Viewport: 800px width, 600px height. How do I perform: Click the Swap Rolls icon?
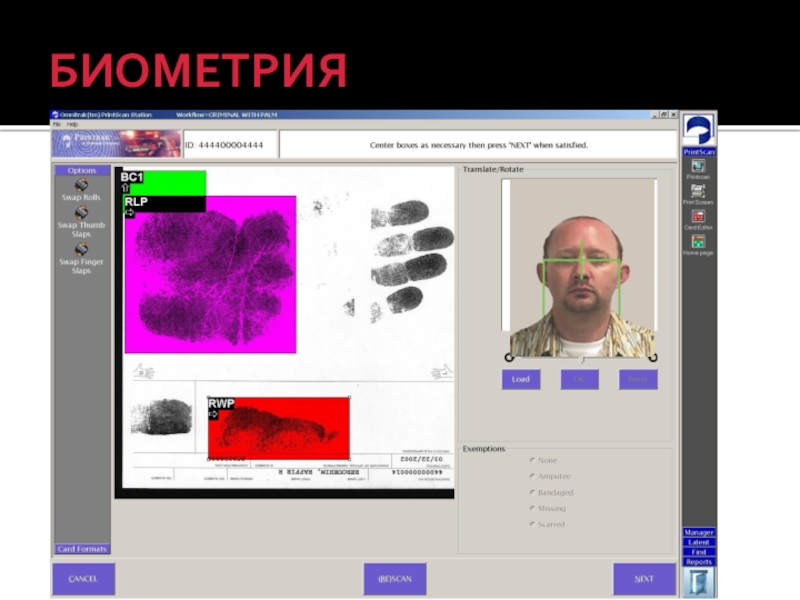point(81,184)
